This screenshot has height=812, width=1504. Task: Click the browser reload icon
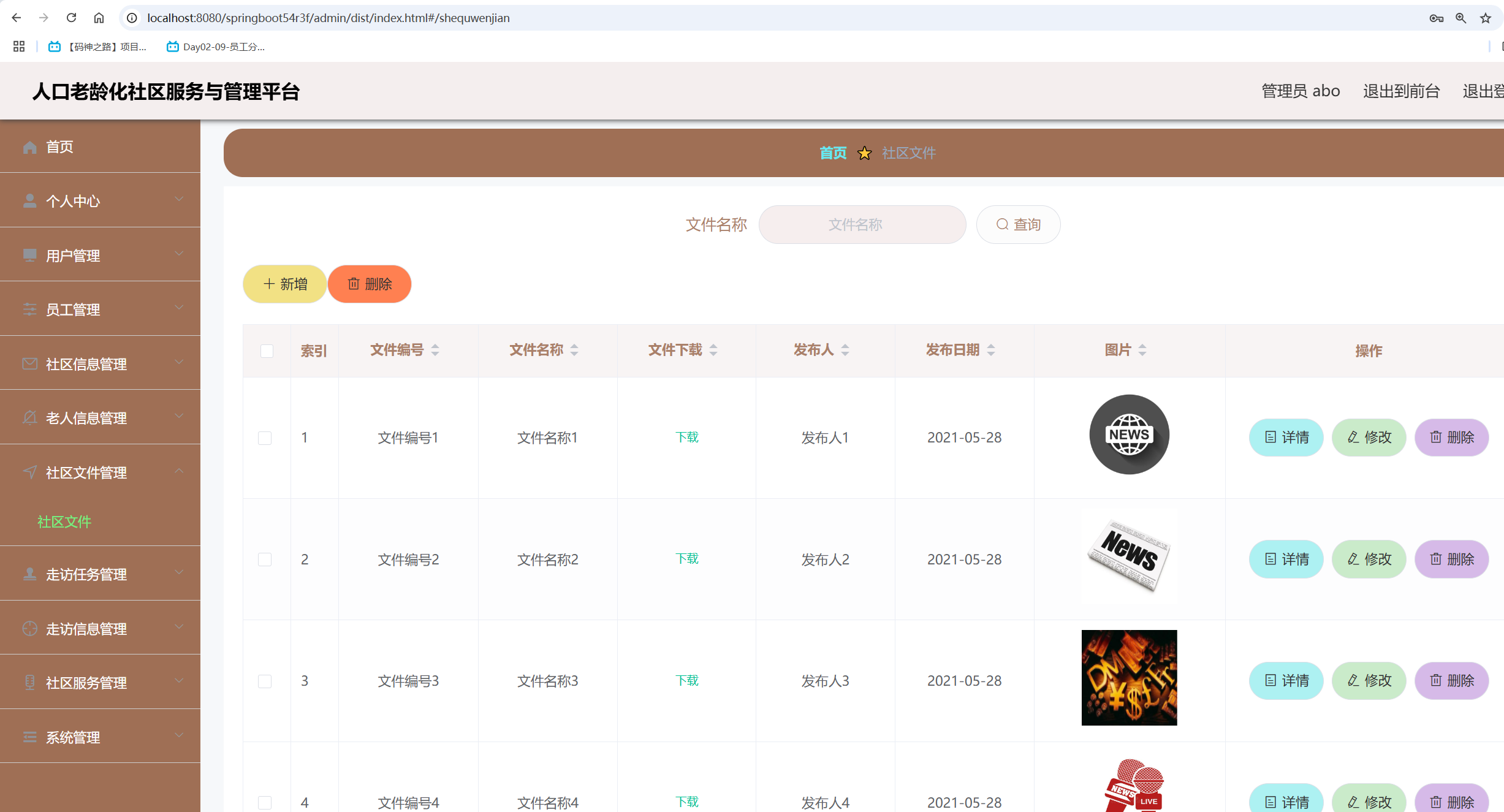click(72, 18)
